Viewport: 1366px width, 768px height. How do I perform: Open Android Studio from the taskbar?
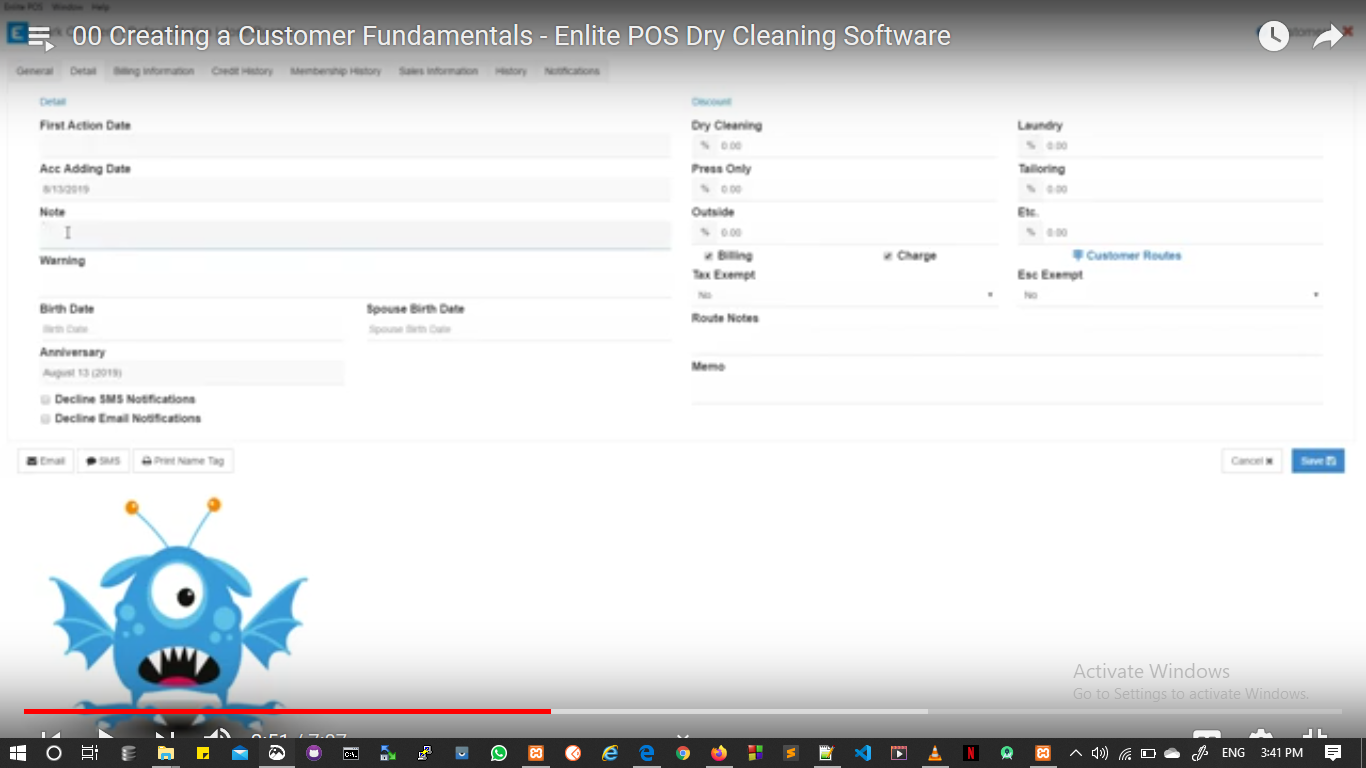tap(1007, 753)
